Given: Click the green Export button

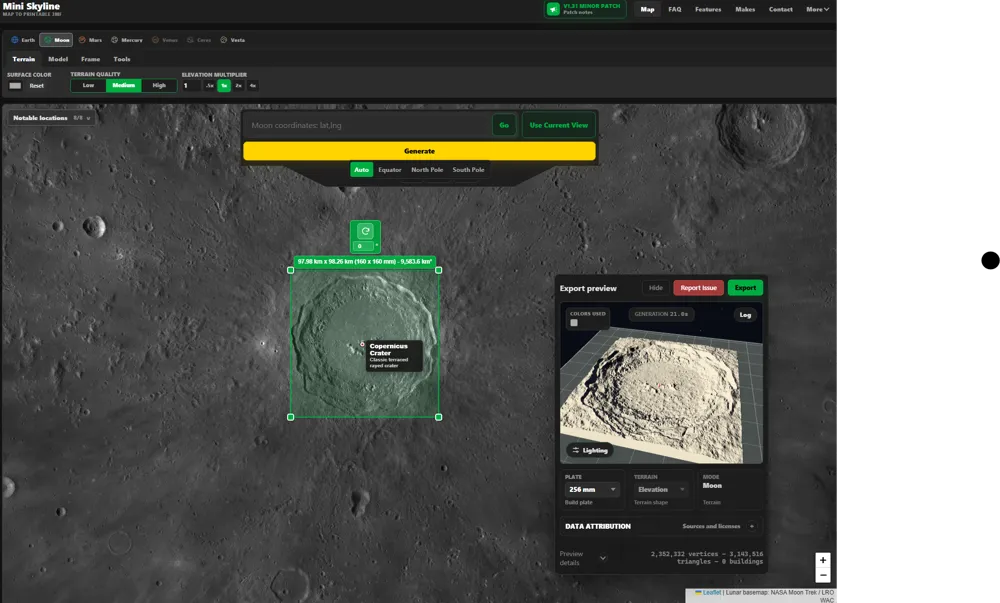Looking at the screenshot, I should (x=745, y=288).
